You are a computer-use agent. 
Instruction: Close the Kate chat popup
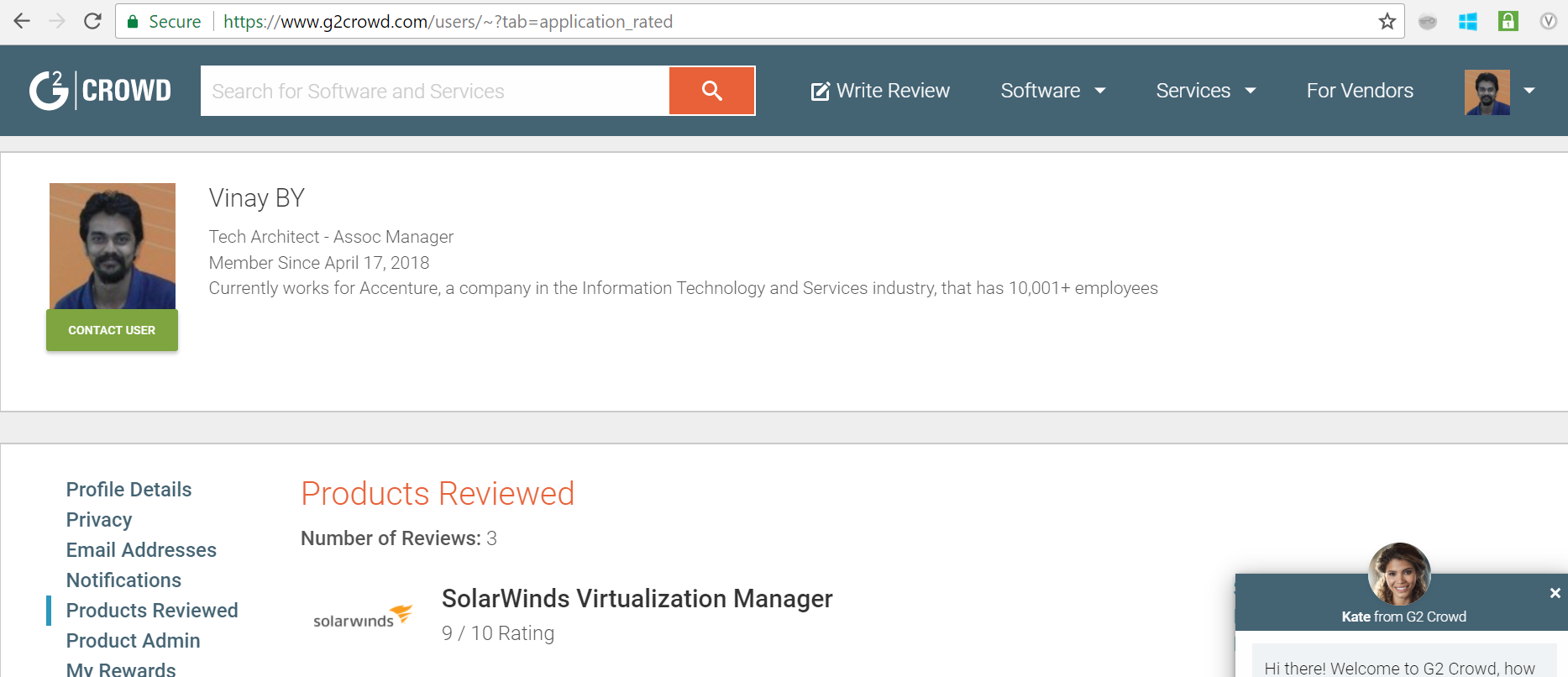pos(1555,593)
